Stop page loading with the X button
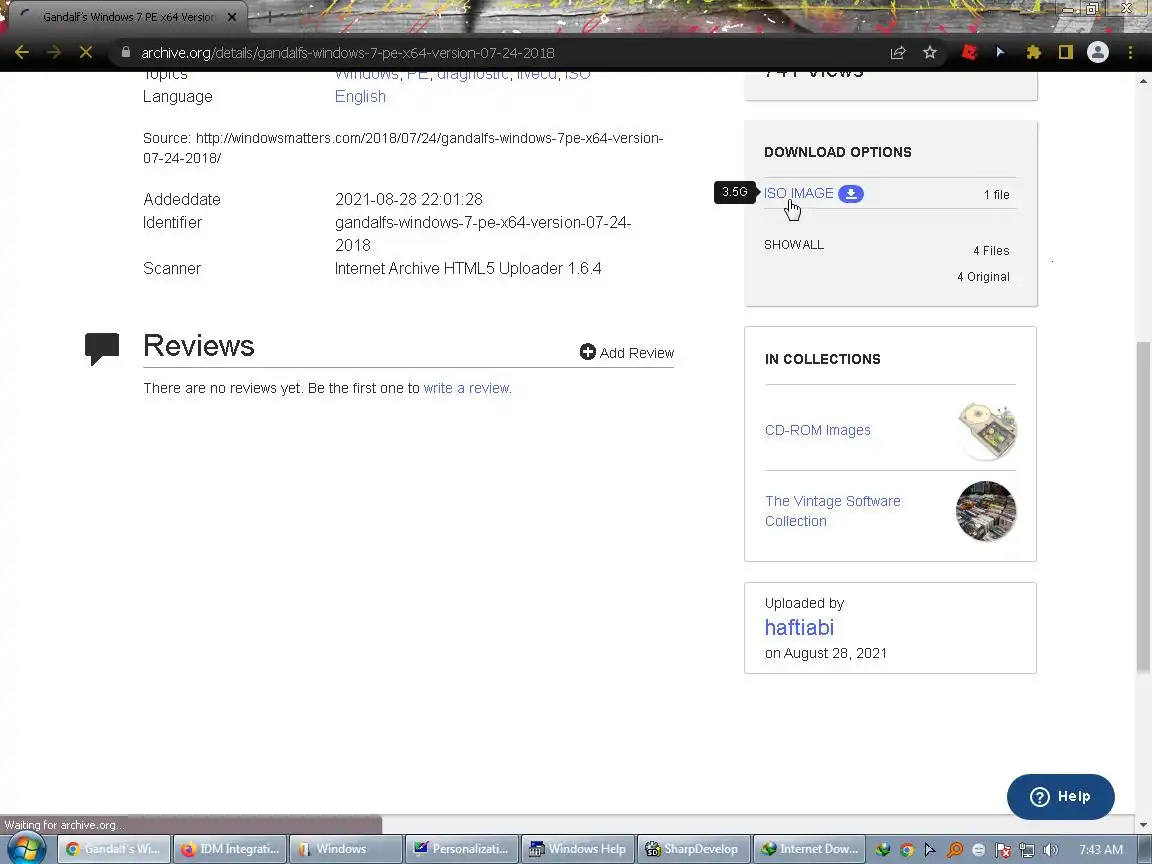The height and width of the screenshot is (864, 1152). click(x=85, y=52)
